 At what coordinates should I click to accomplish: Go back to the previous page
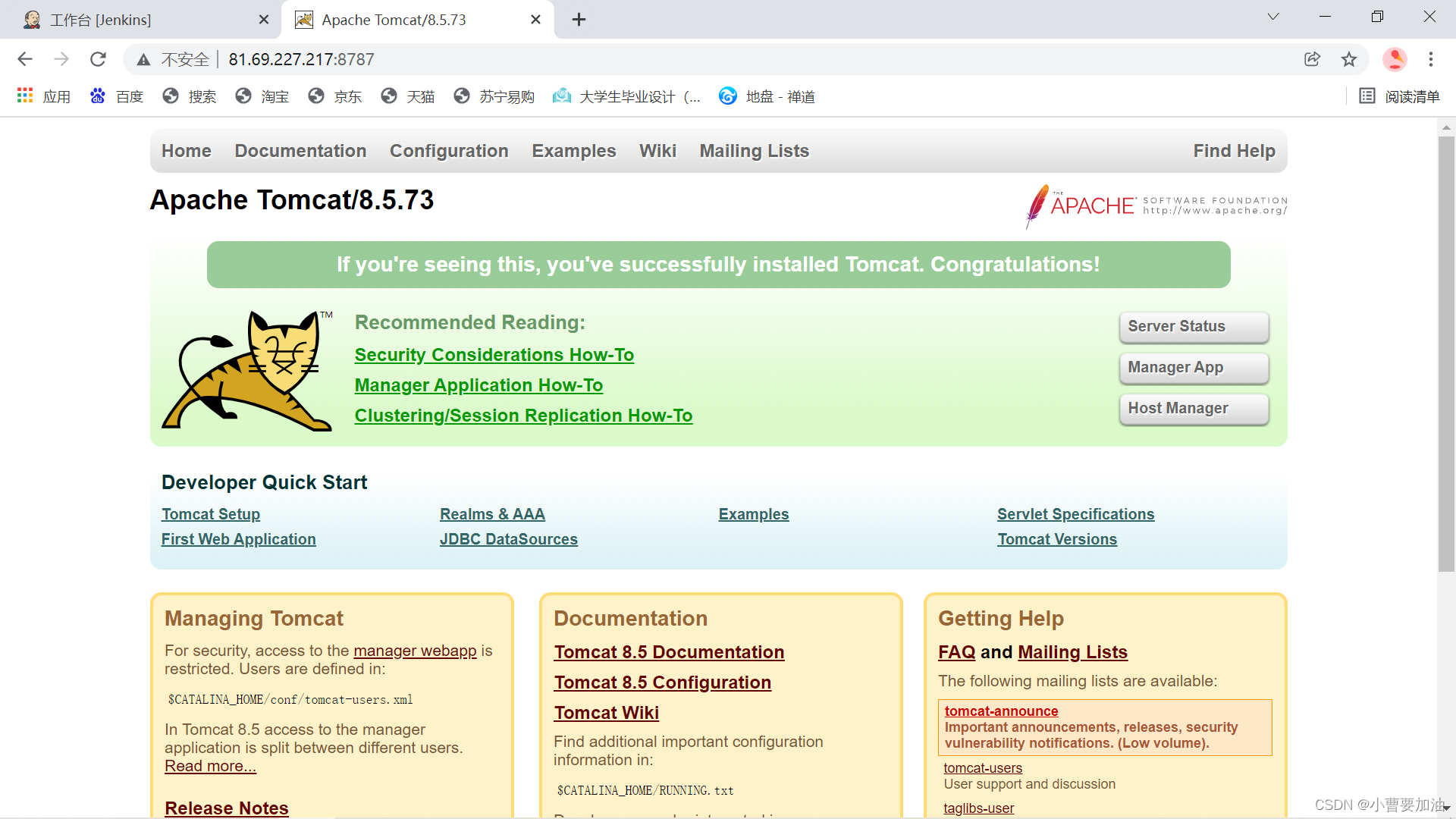[25, 59]
